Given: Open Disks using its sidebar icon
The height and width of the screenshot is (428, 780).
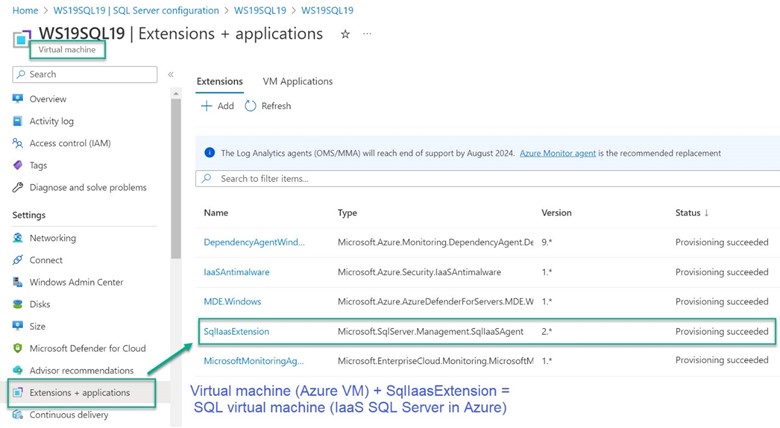Looking at the screenshot, I should [18, 304].
